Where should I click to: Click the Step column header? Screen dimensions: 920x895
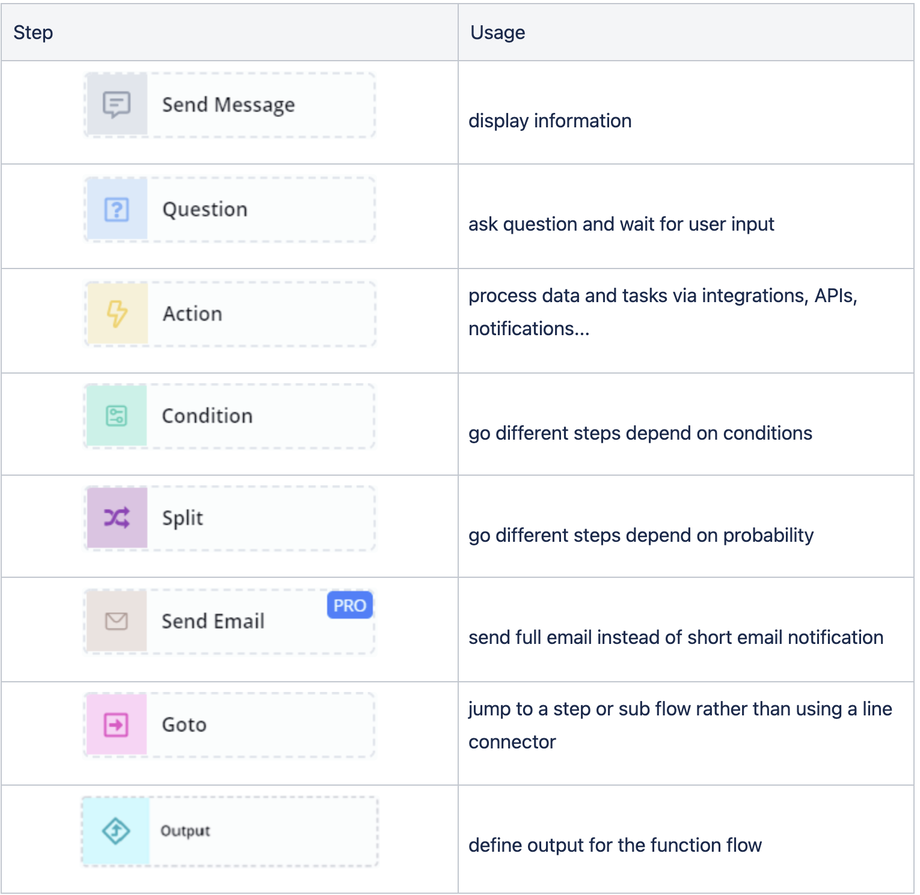[x=33, y=33]
